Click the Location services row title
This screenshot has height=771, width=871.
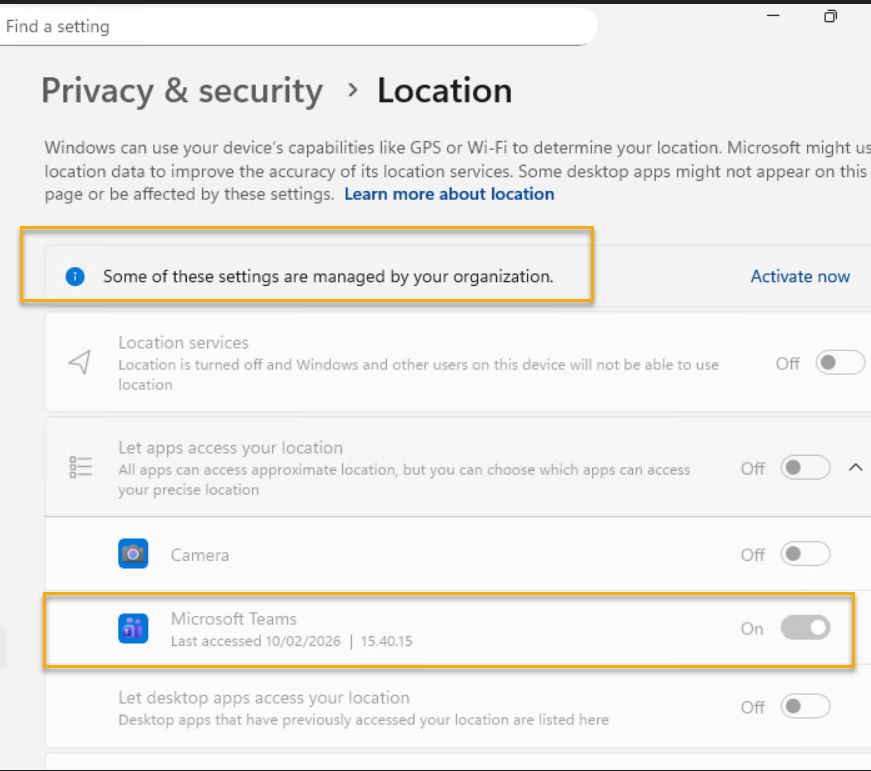pos(183,343)
